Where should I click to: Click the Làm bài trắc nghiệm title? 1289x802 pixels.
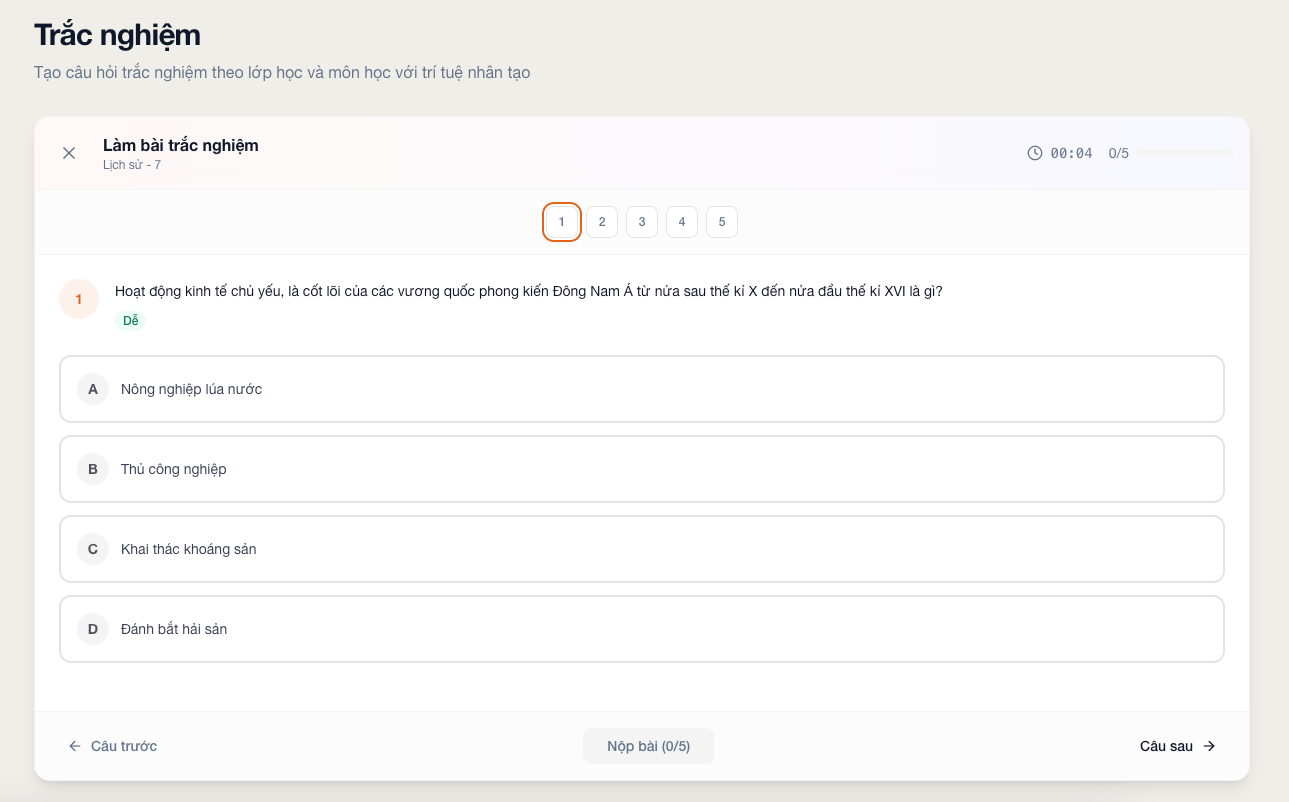click(x=181, y=145)
